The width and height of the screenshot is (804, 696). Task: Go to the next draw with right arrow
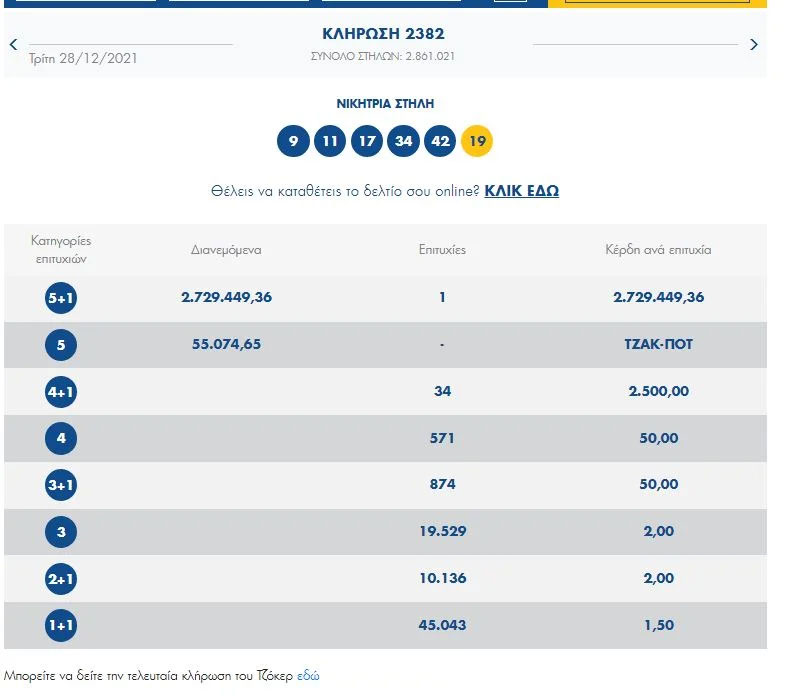tap(754, 44)
